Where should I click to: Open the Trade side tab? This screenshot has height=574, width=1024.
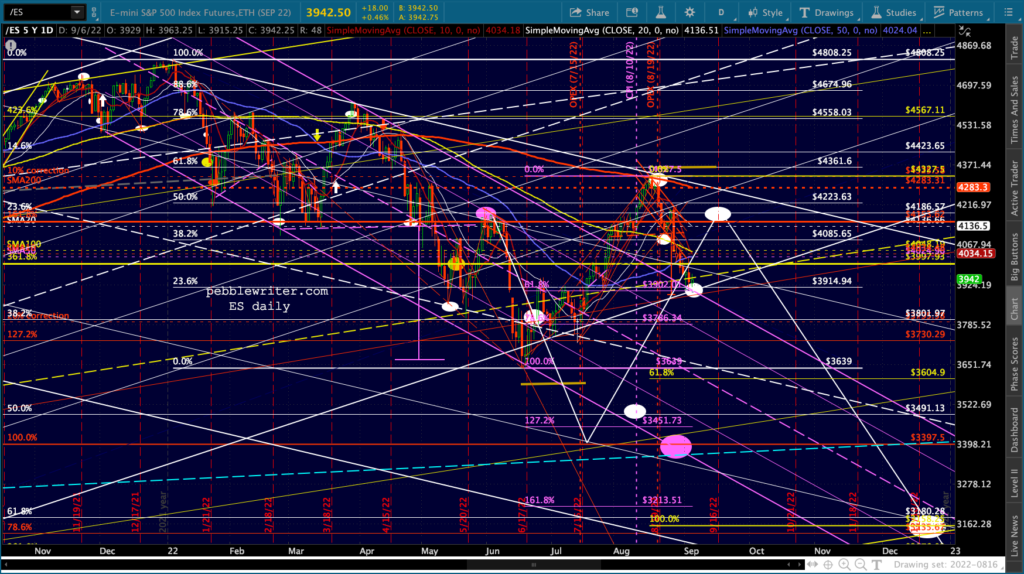coord(1014,48)
